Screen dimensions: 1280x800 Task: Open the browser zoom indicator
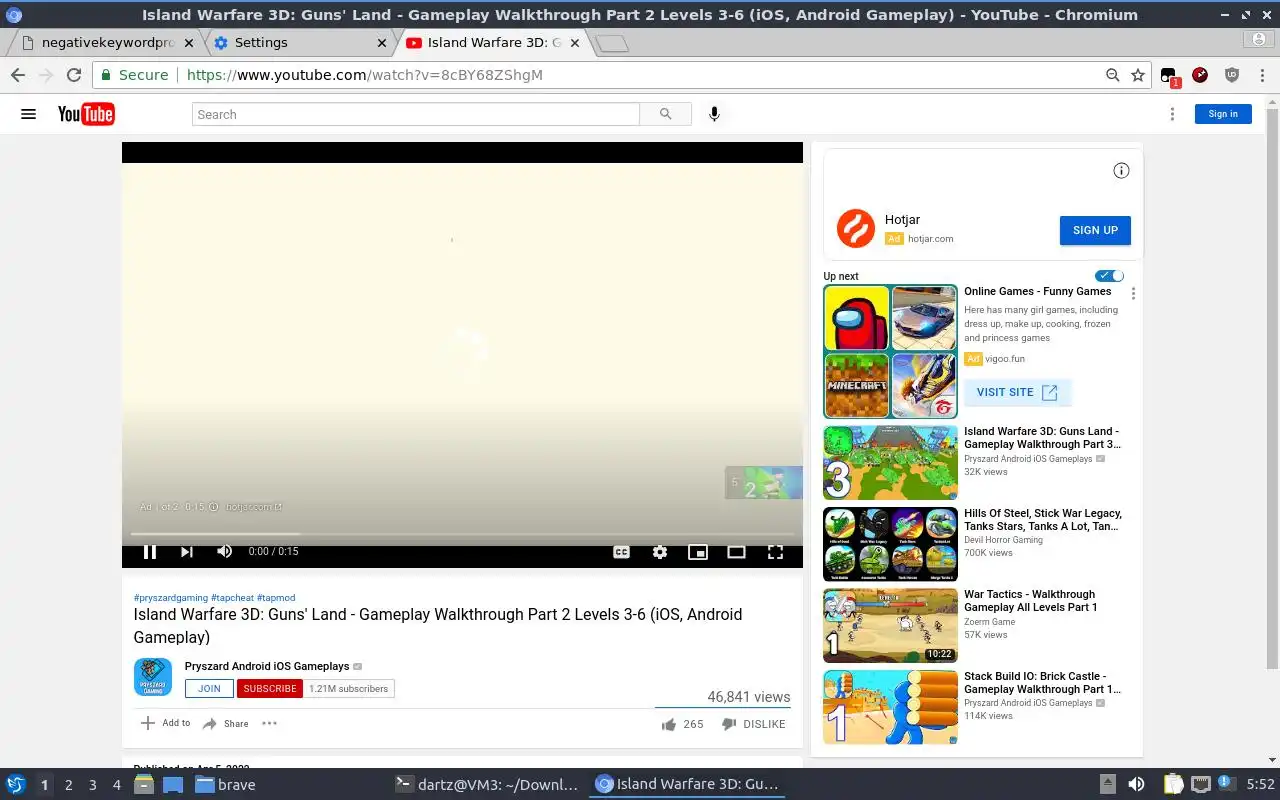coord(1112,75)
